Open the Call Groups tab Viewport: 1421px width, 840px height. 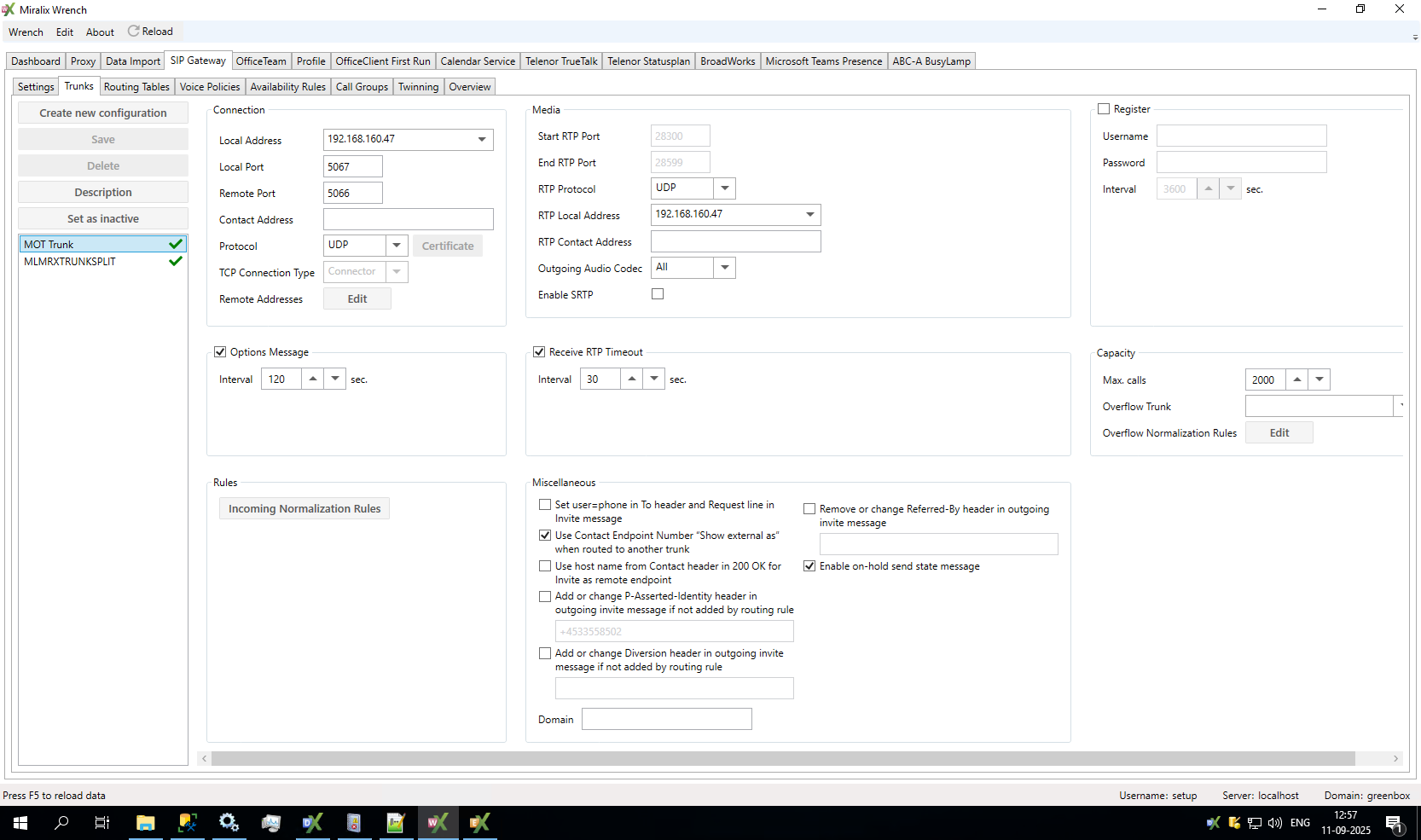pos(362,87)
